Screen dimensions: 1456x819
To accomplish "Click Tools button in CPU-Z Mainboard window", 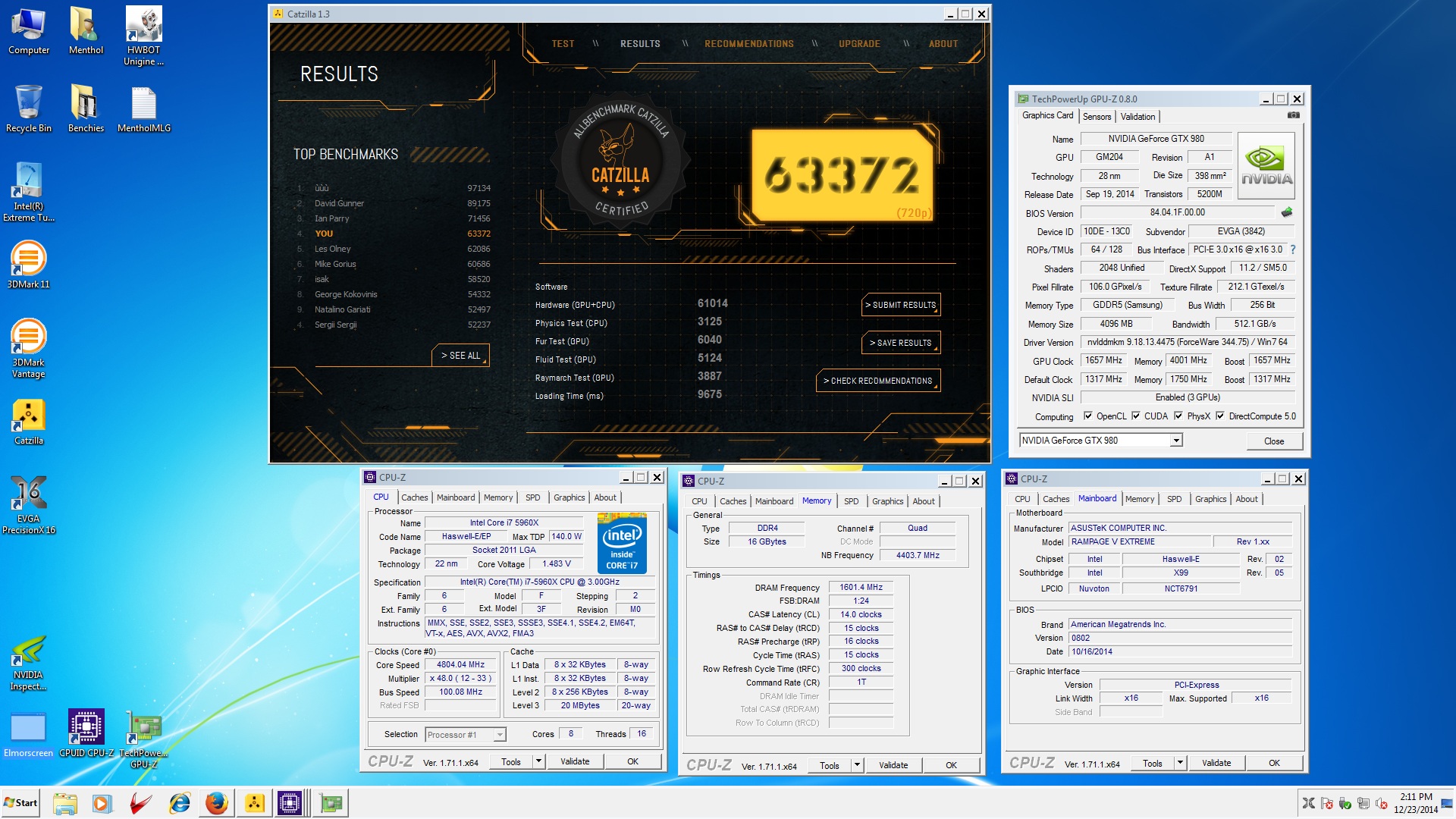I will click(1153, 763).
